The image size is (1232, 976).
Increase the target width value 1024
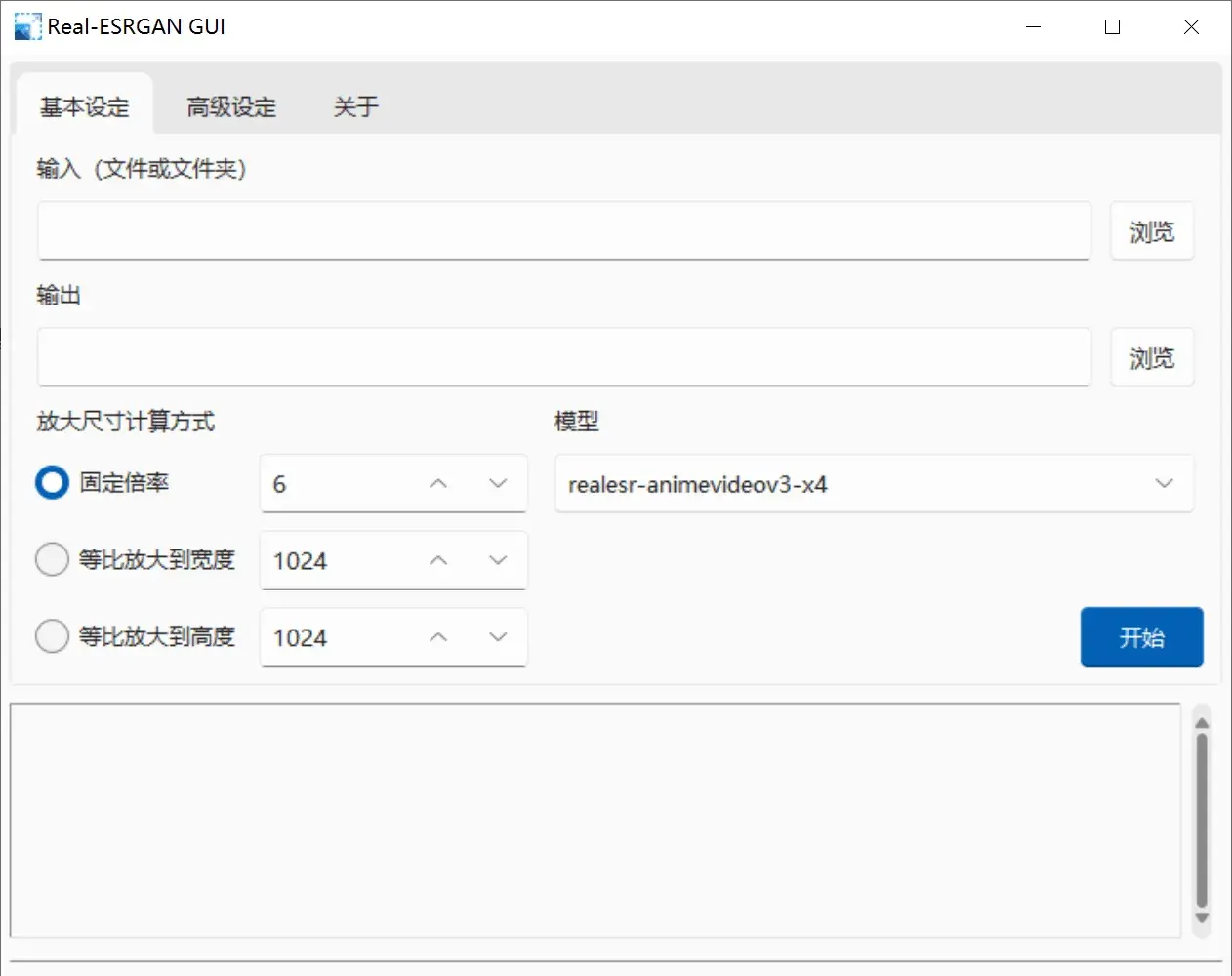point(438,560)
